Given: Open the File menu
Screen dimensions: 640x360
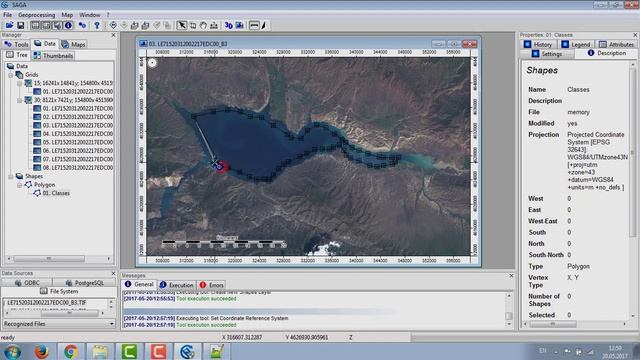Looking at the screenshot, I should point(7,15).
